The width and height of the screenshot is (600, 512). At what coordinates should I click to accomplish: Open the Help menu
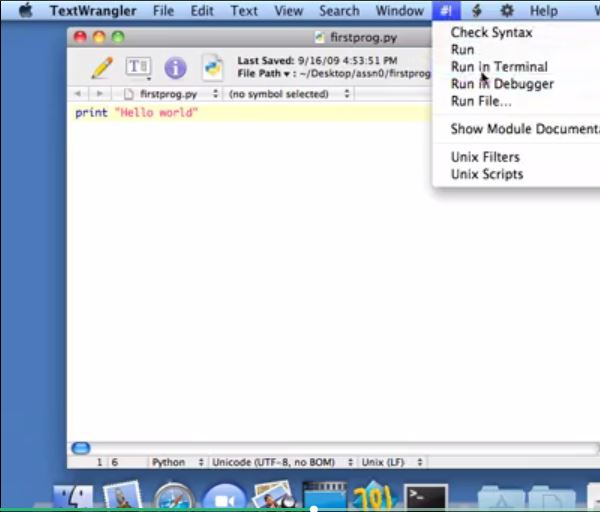543,11
